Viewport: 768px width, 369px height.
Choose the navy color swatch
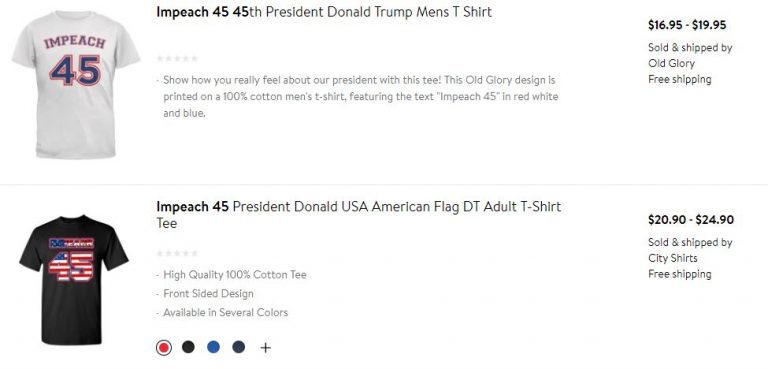pyautogui.click(x=239, y=347)
